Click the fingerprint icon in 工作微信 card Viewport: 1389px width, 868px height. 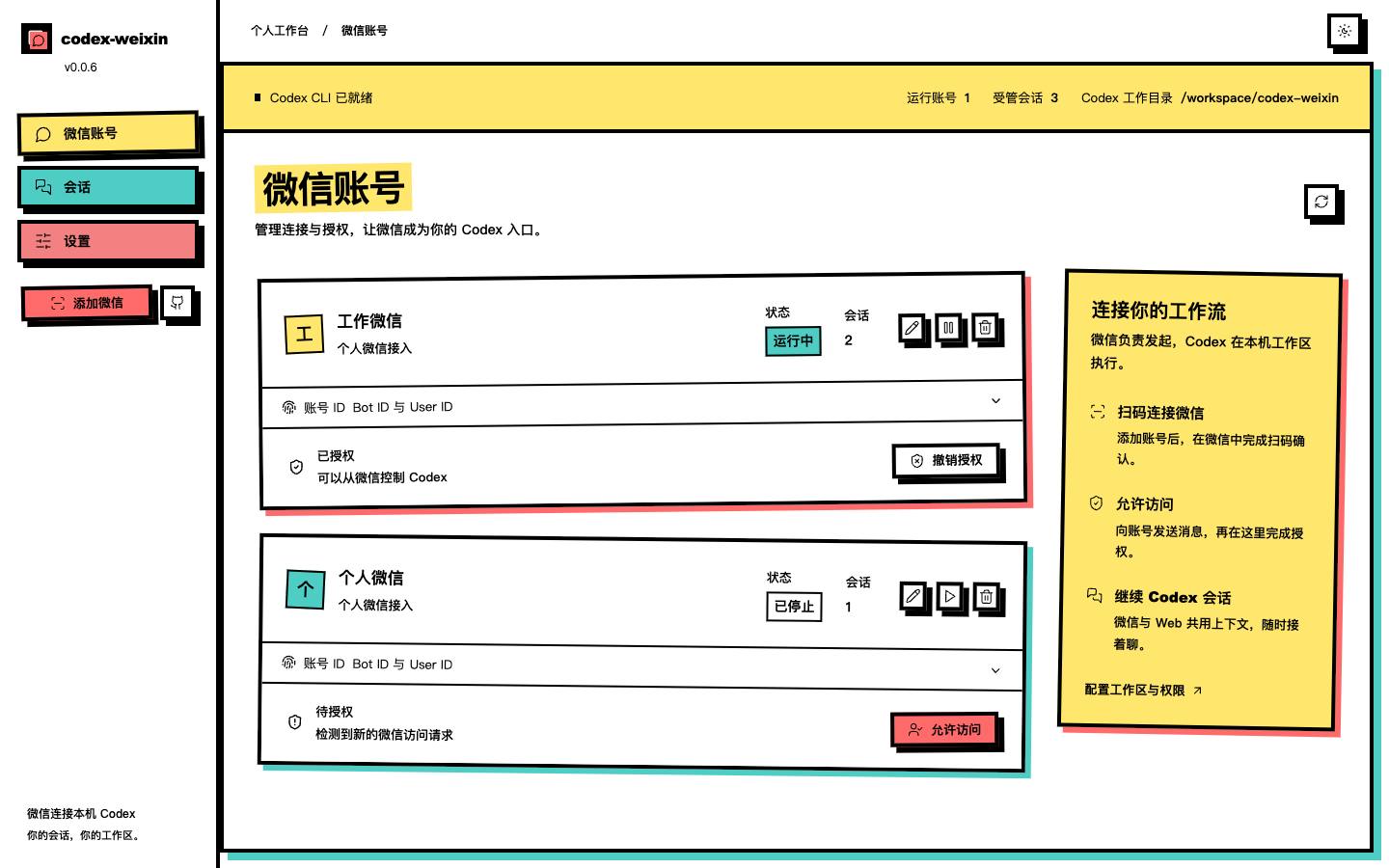coord(288,407)
